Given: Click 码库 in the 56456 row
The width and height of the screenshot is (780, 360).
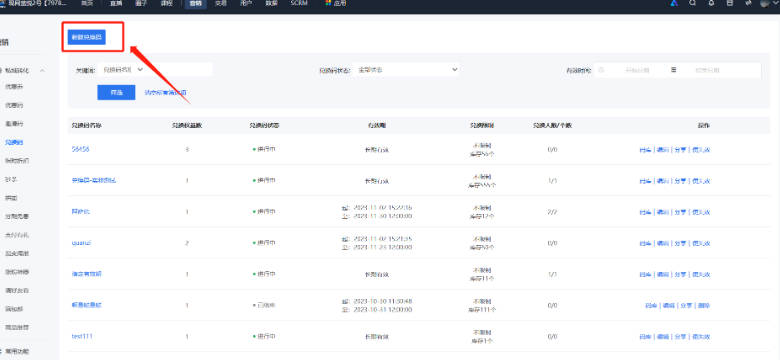Looking at the screenshot, I should point(645,150).
